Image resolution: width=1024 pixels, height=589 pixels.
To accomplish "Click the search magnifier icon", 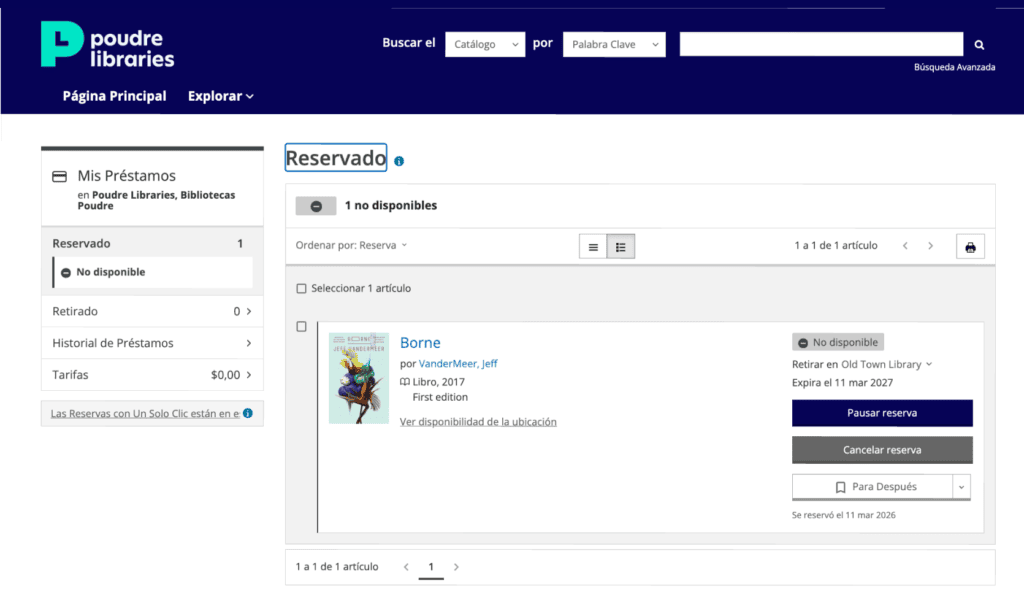I will [x=979, y=45].
